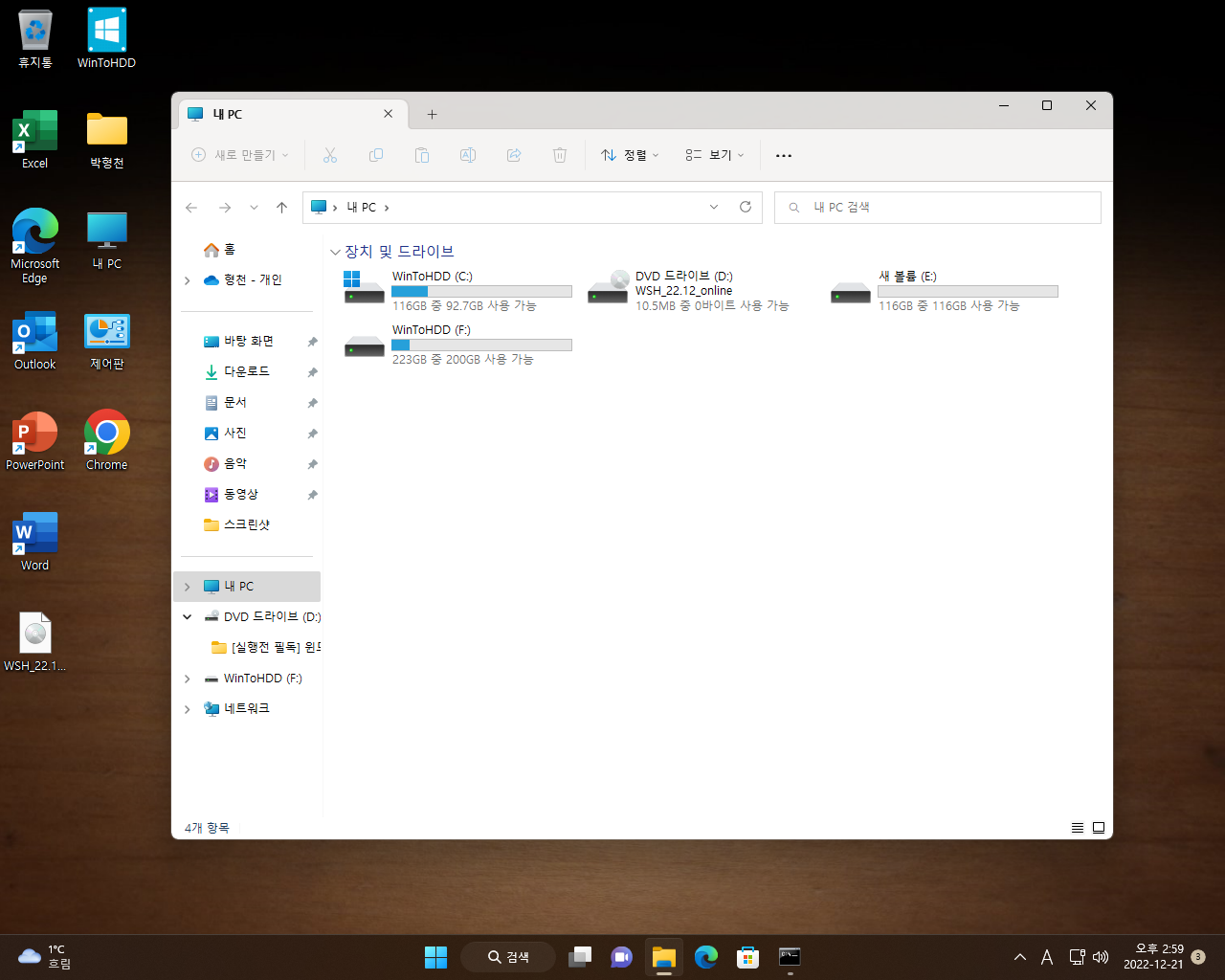1225x980 pixels.
Task: Open the three-dot more options menu
Action: coord(784,155)
